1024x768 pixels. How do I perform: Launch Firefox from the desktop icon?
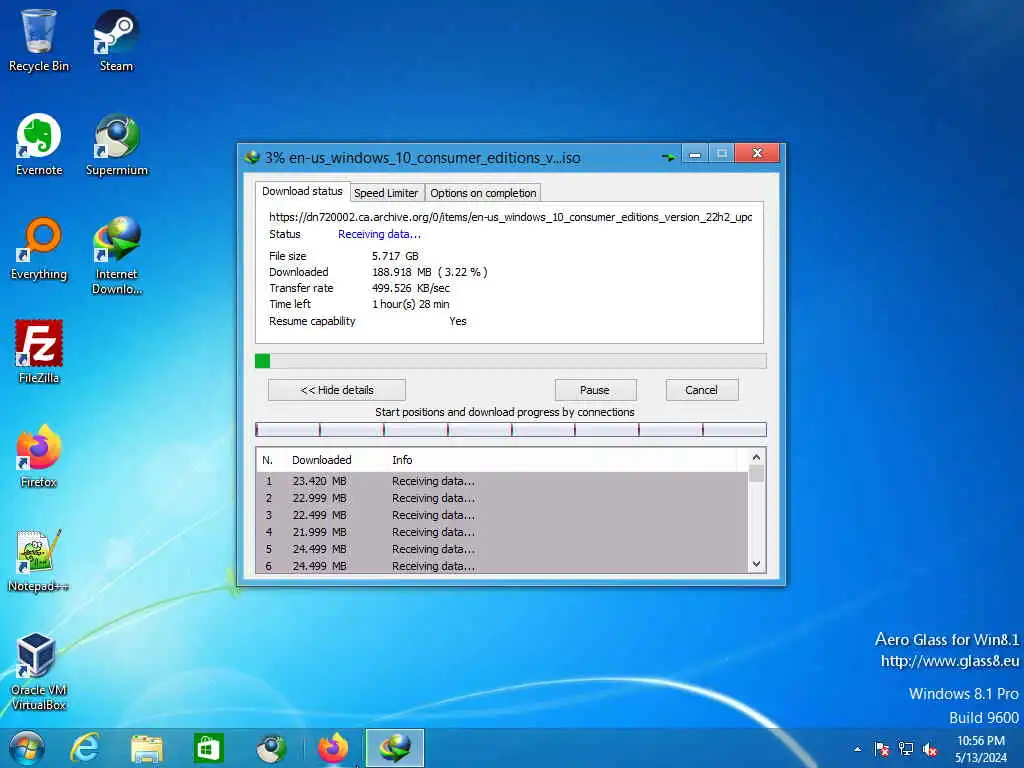click(39, 456)
